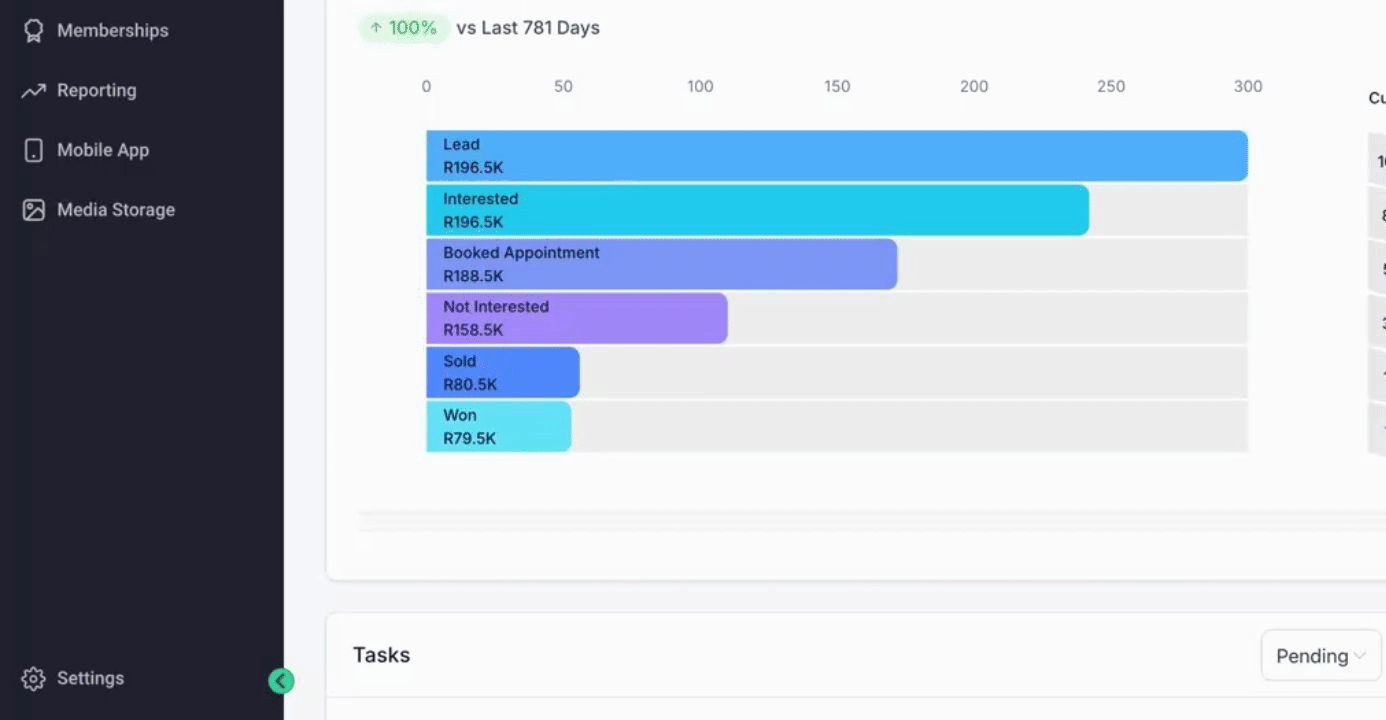Click the Settings gear icon
The height and width of the screenshot is (720, 1386).
pyautogui.click(x=34, y=679)
